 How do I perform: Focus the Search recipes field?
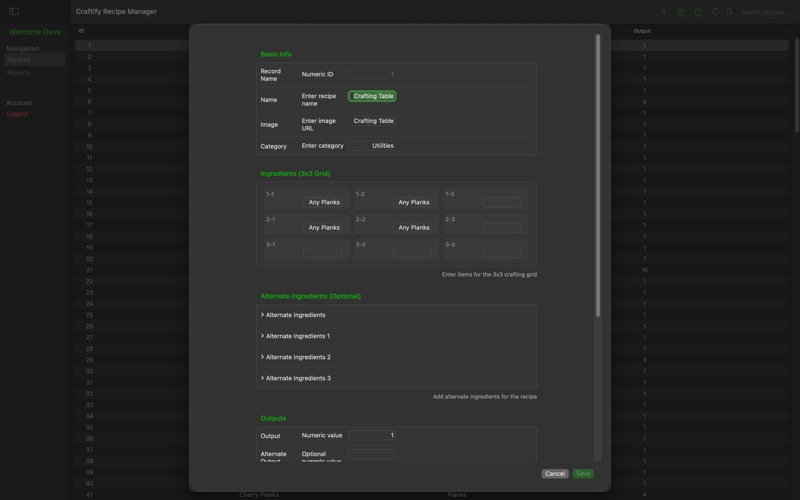[765, 12]
